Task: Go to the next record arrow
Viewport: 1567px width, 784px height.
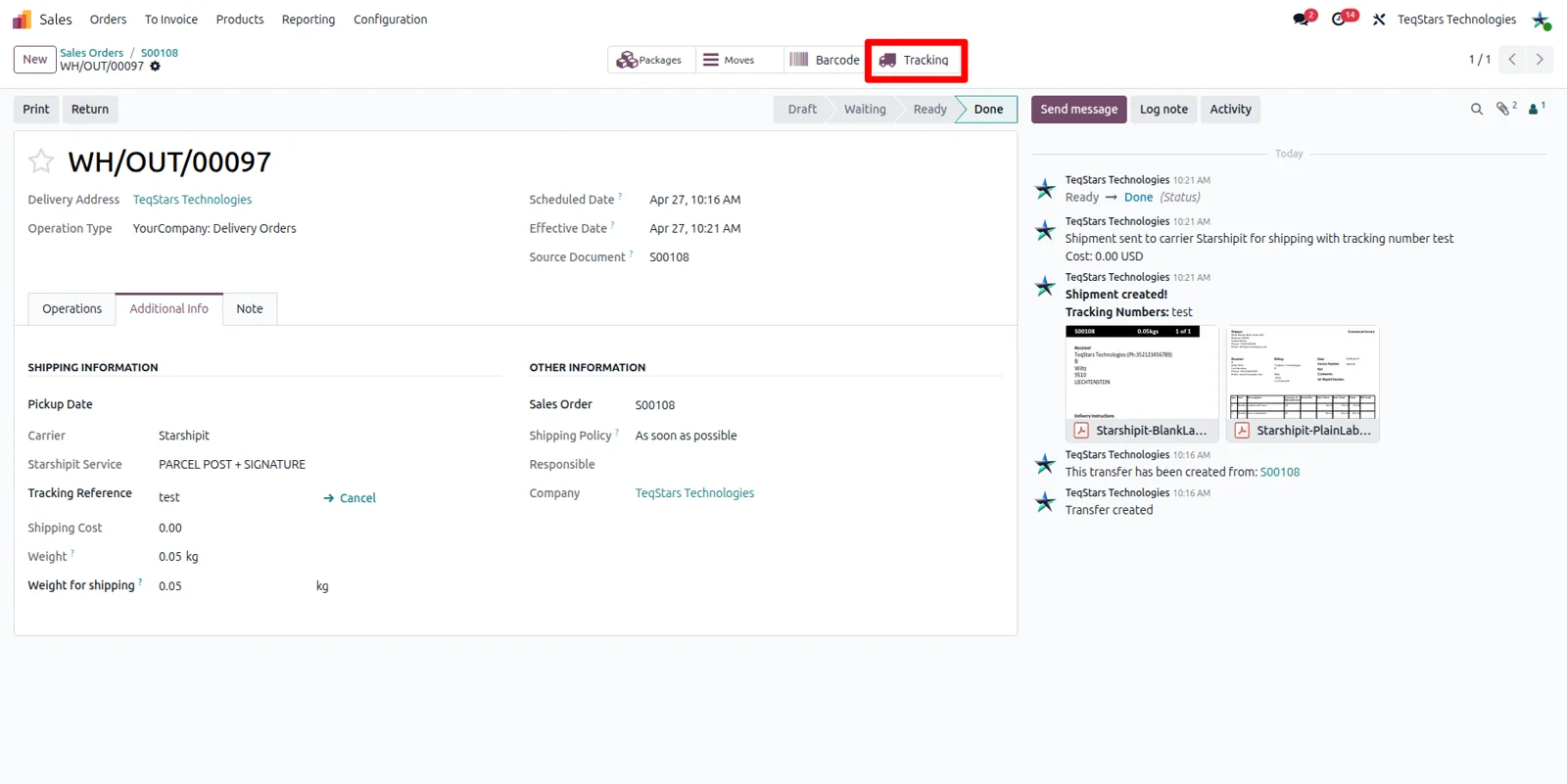Action: pos(1540,60)
